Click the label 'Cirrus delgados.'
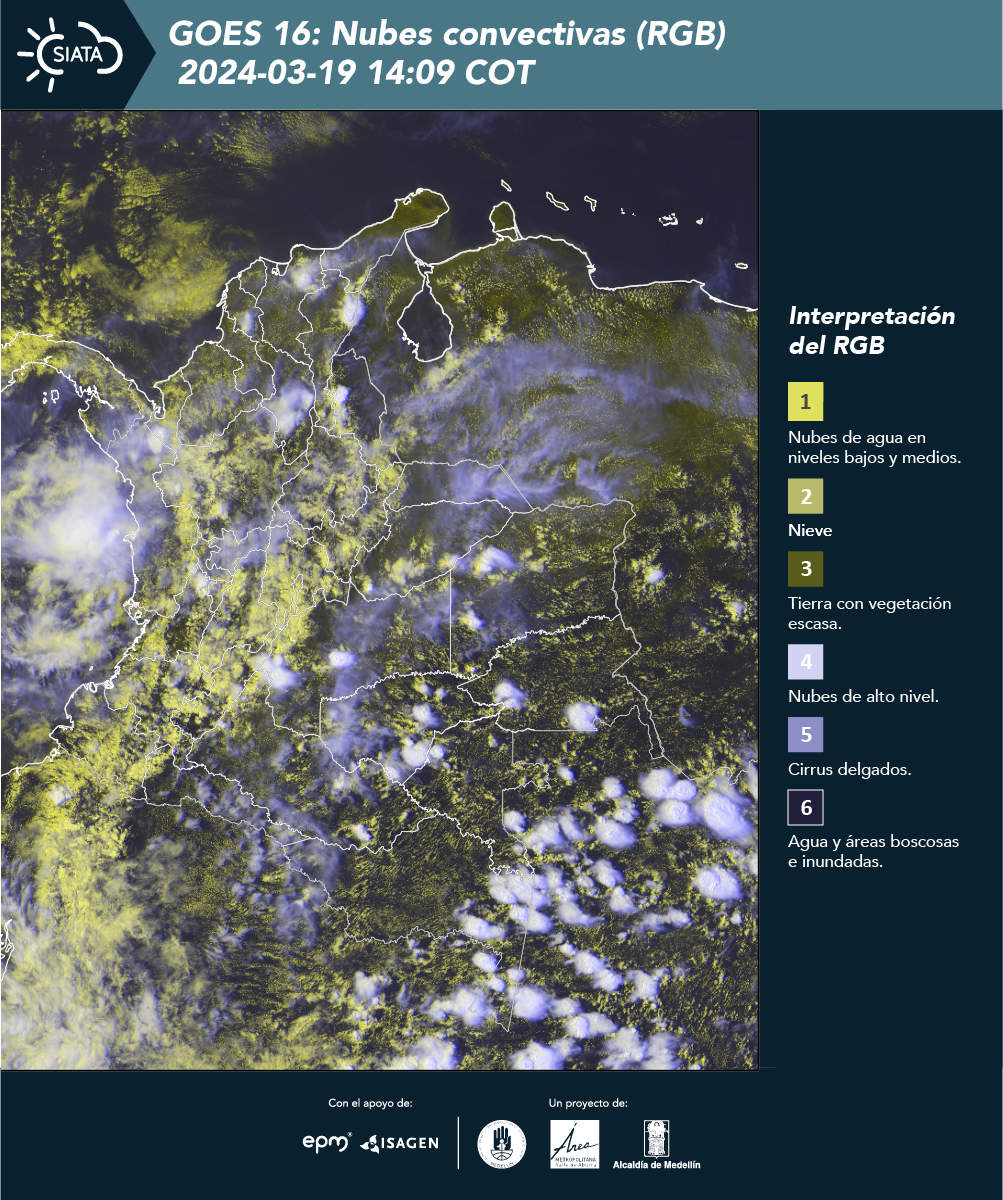Viewport: 1003px width, 1200px height. tap(849, 769)
